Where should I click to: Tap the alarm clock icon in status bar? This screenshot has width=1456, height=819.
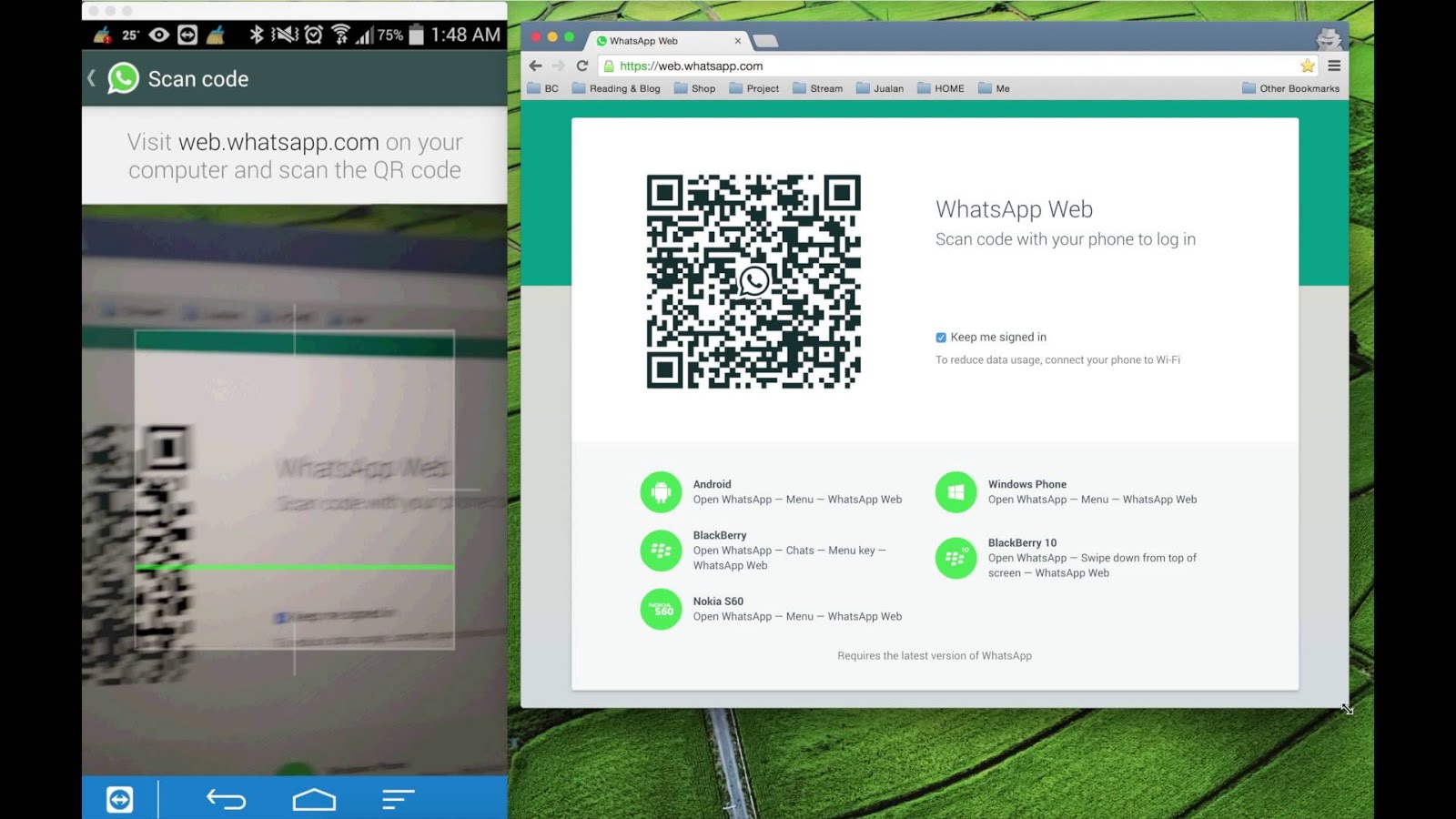click(x=314, y=35)
